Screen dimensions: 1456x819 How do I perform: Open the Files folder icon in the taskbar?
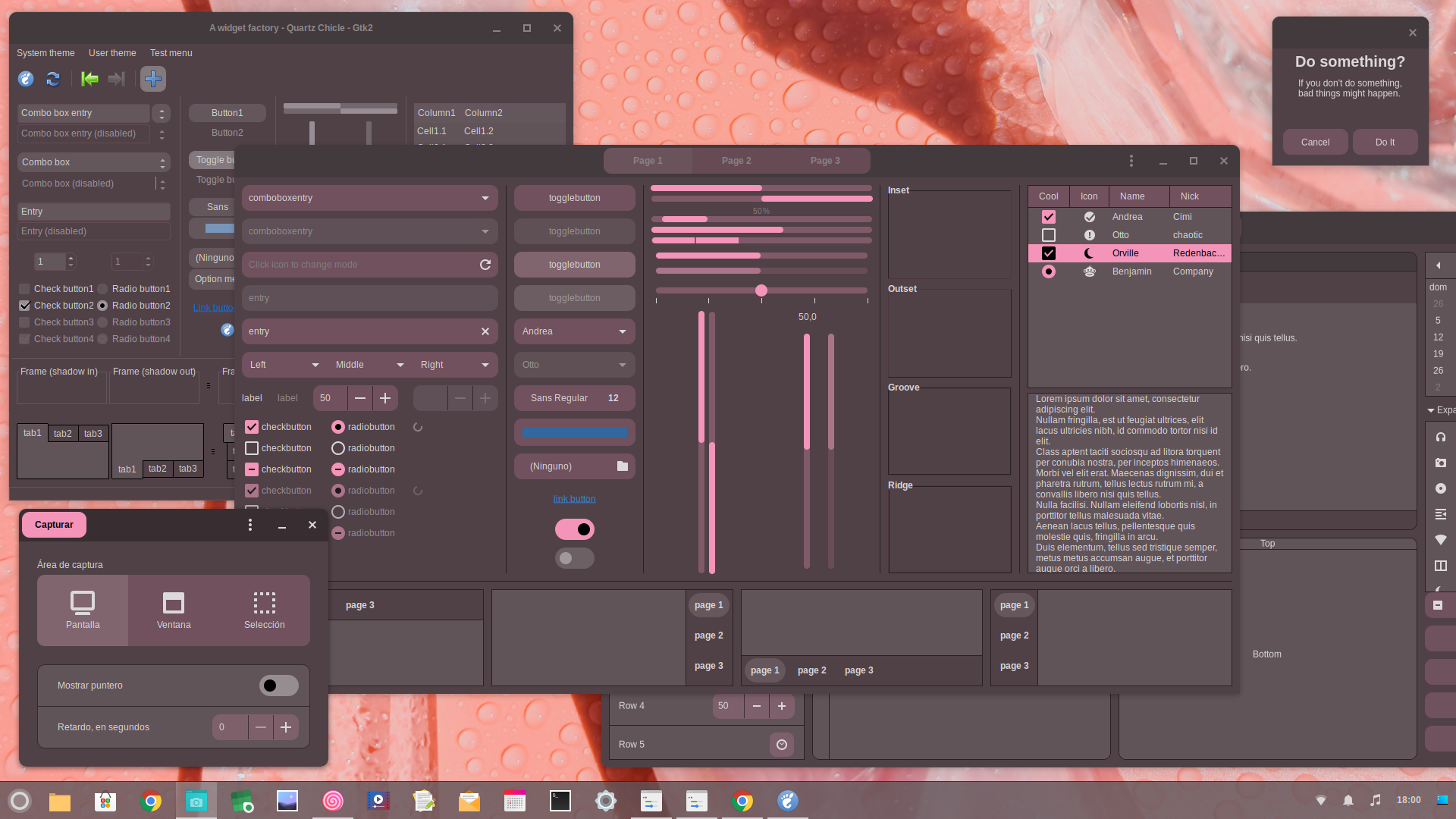click(60, 801)
